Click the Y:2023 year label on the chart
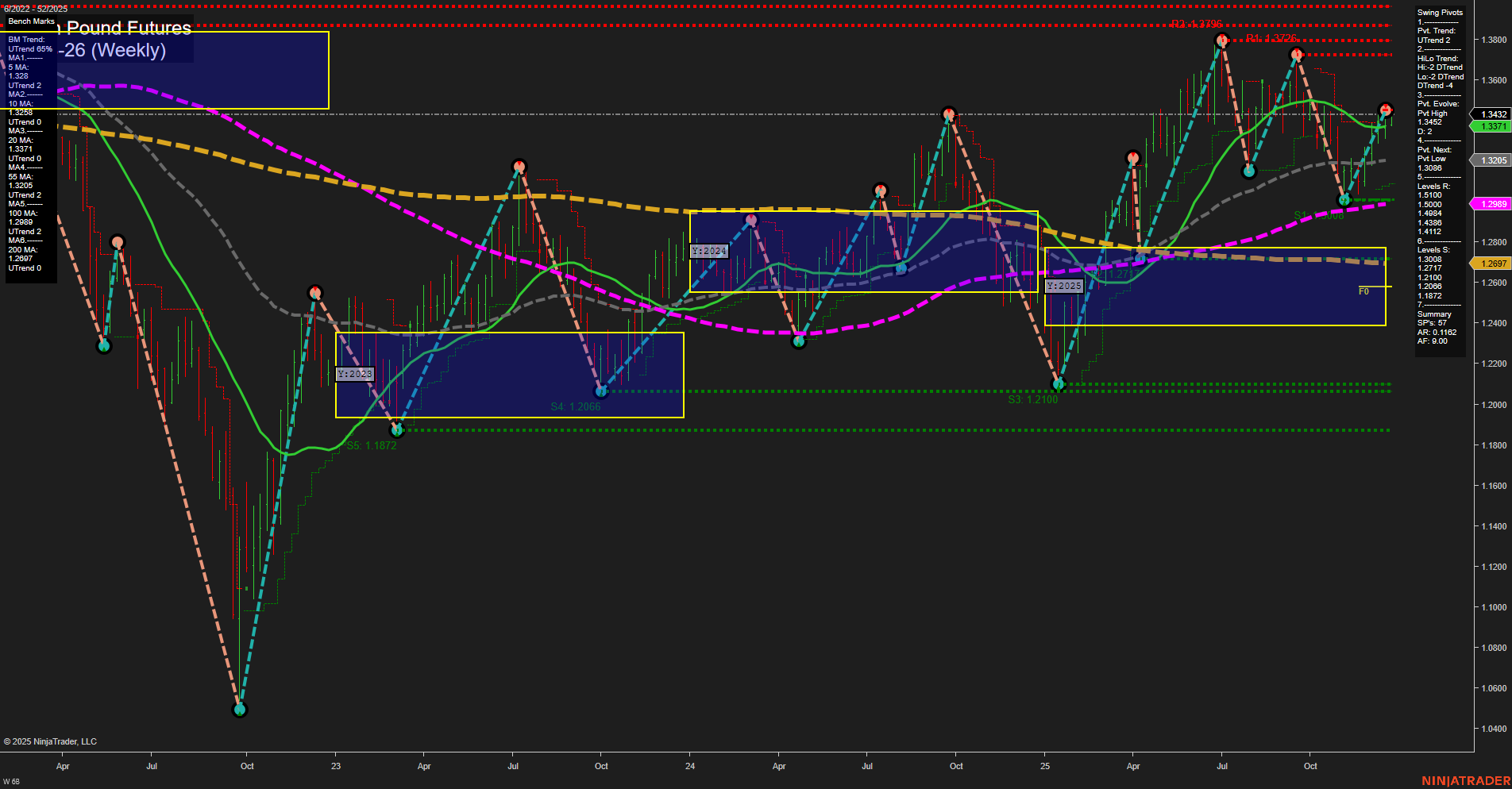This screenshot has width=1512, height=789. [355, 373]
